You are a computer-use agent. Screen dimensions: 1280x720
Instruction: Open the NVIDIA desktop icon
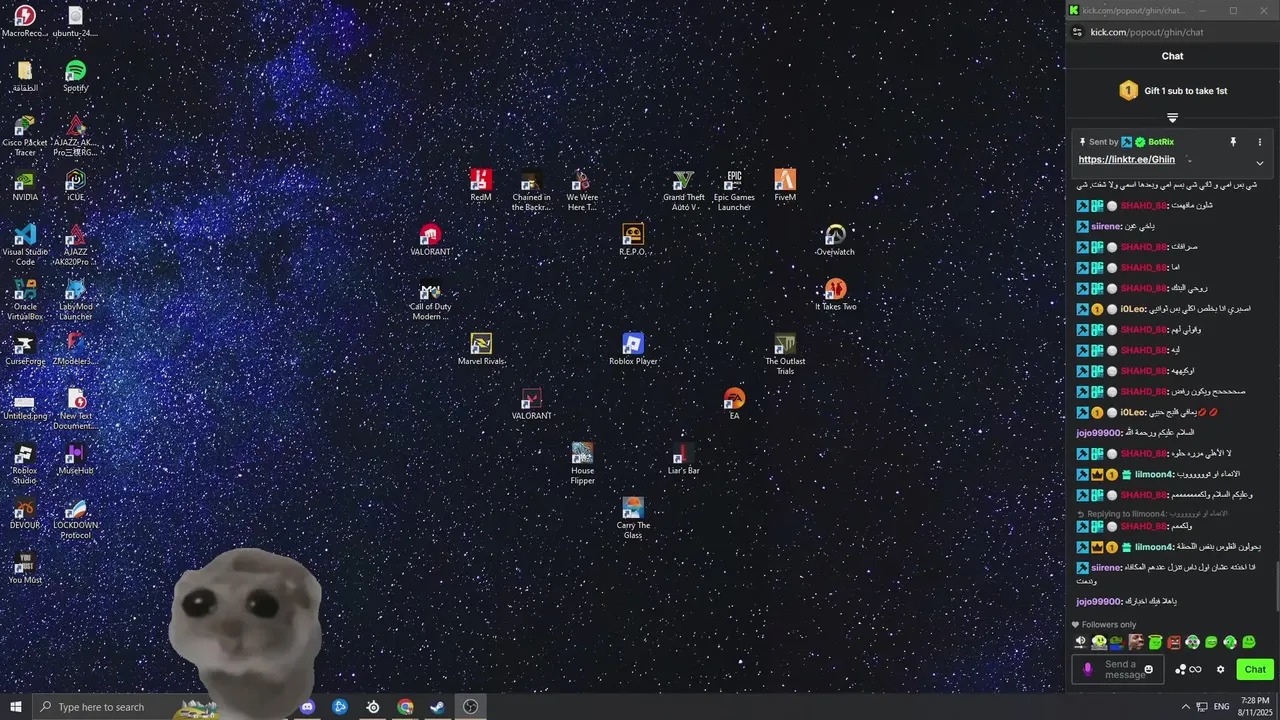(25, 185)
